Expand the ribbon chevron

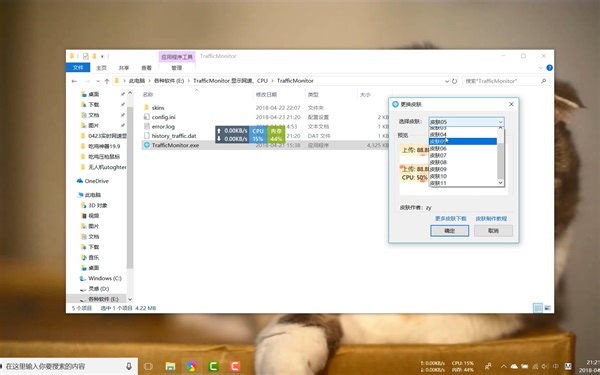pyautogui.click(x=540, y=68)
